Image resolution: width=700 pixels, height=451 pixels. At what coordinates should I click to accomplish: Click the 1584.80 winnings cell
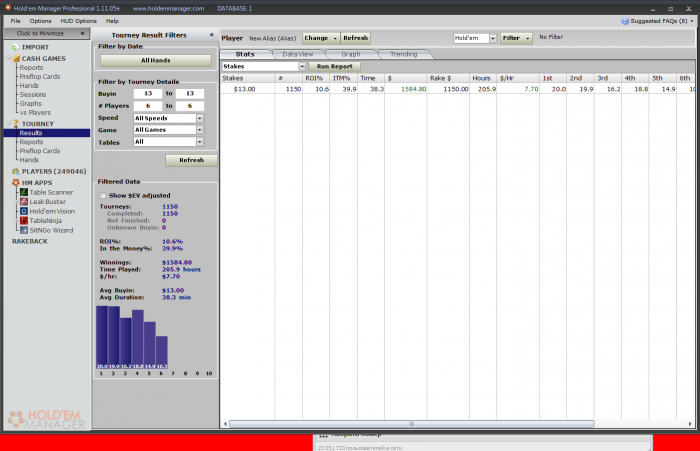point(406,89)
